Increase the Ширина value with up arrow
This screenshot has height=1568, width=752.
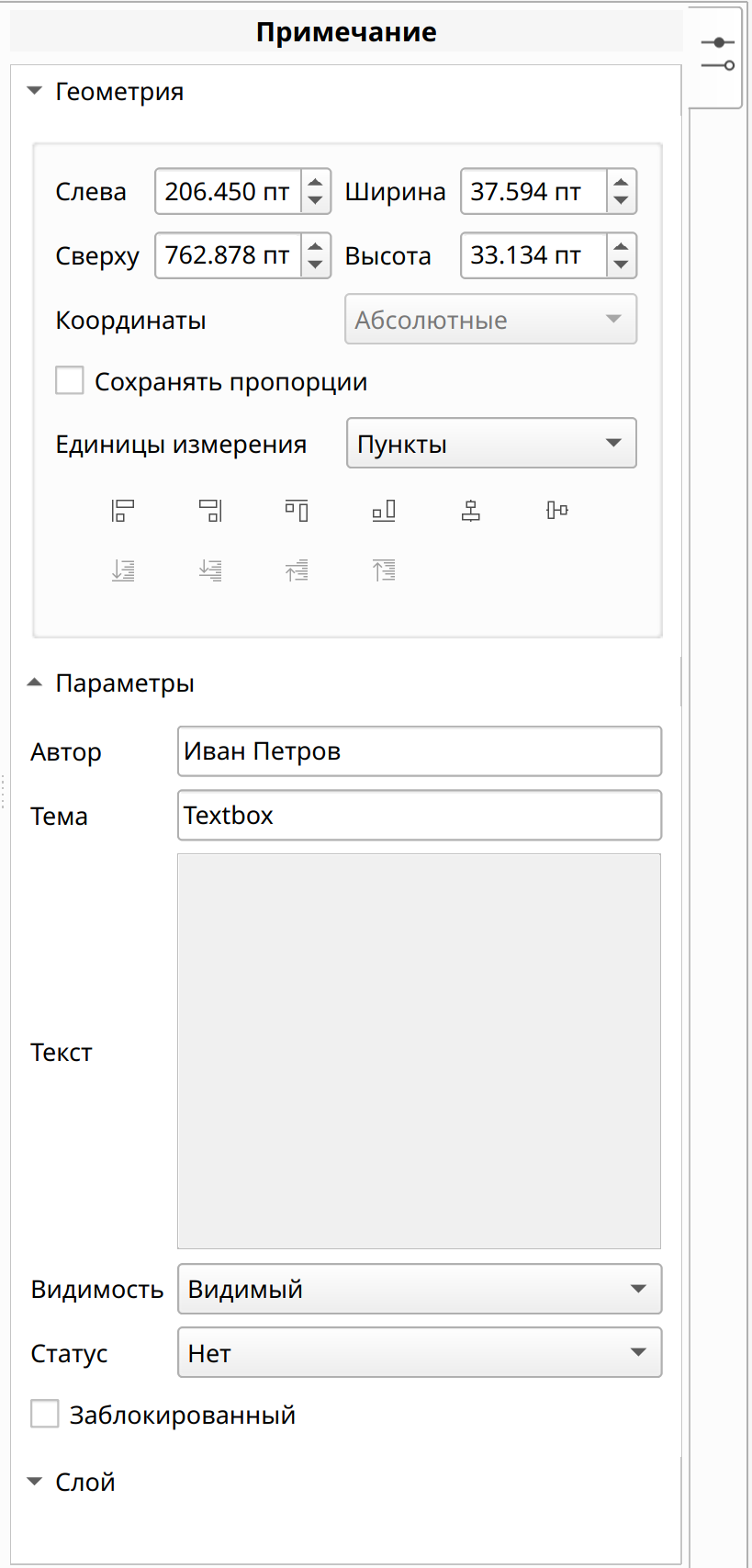[x=622, y=182]
